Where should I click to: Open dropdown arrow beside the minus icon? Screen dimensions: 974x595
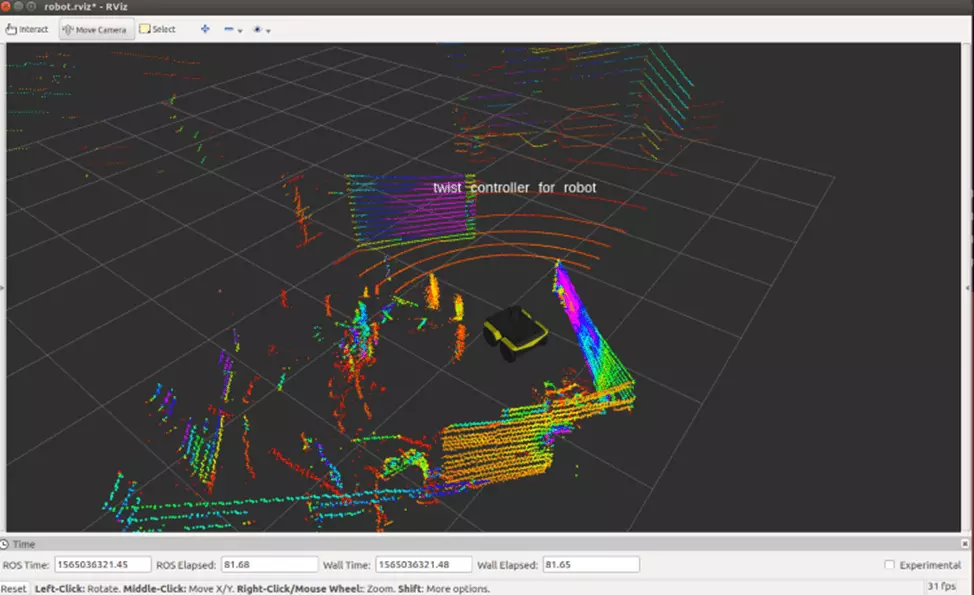pos(241,30)
